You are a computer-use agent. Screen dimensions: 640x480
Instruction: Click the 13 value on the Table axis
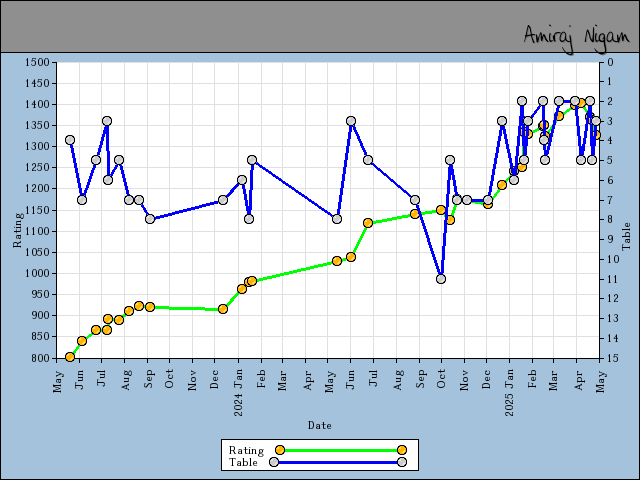(x=613, y=318)
